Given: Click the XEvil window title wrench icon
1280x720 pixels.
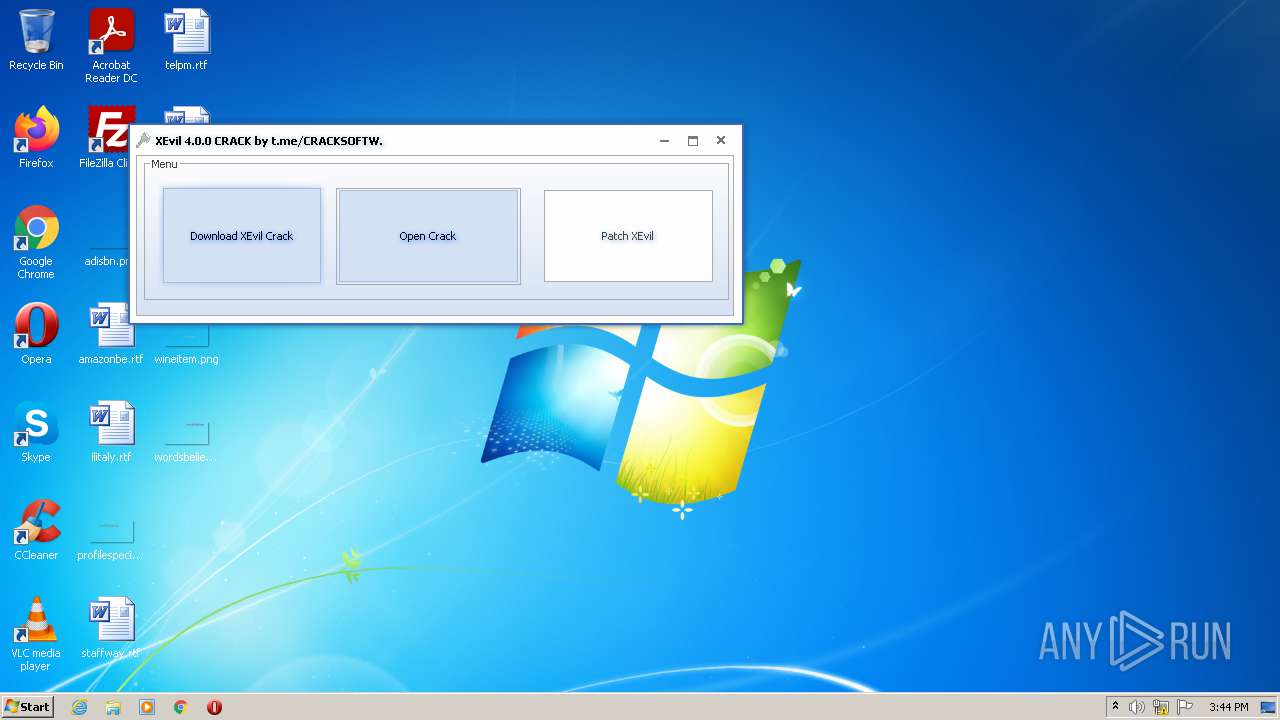Looking at the screenshot, I should (144, 141).
